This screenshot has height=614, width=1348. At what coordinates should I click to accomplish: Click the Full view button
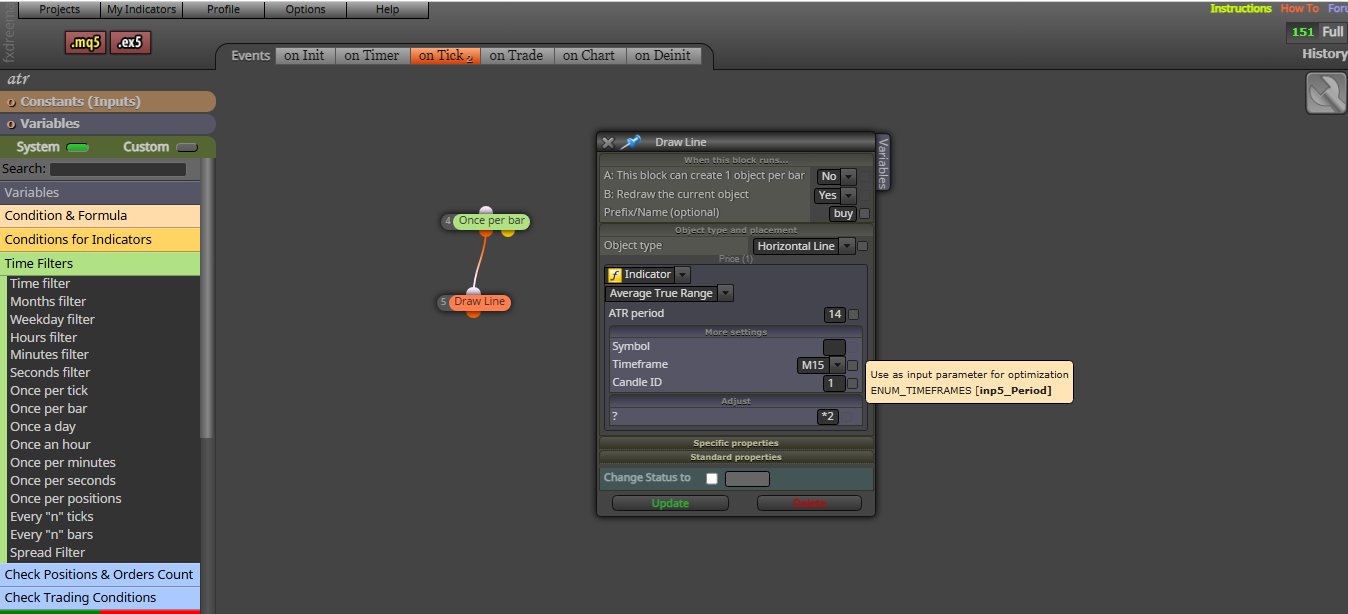[1333, 32]
